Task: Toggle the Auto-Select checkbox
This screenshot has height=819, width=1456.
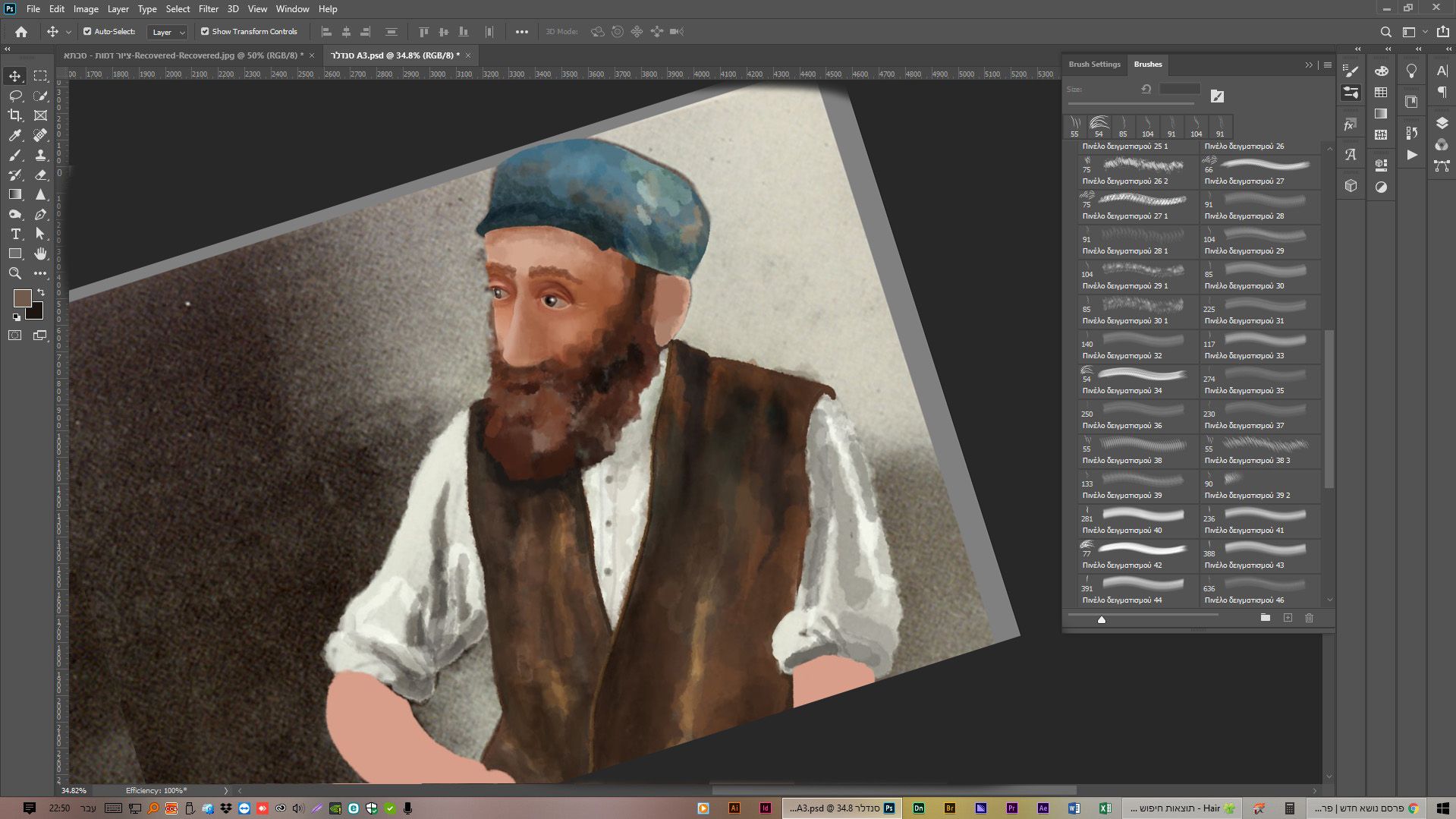Action: pyautogui.click(x=87, y=32)
